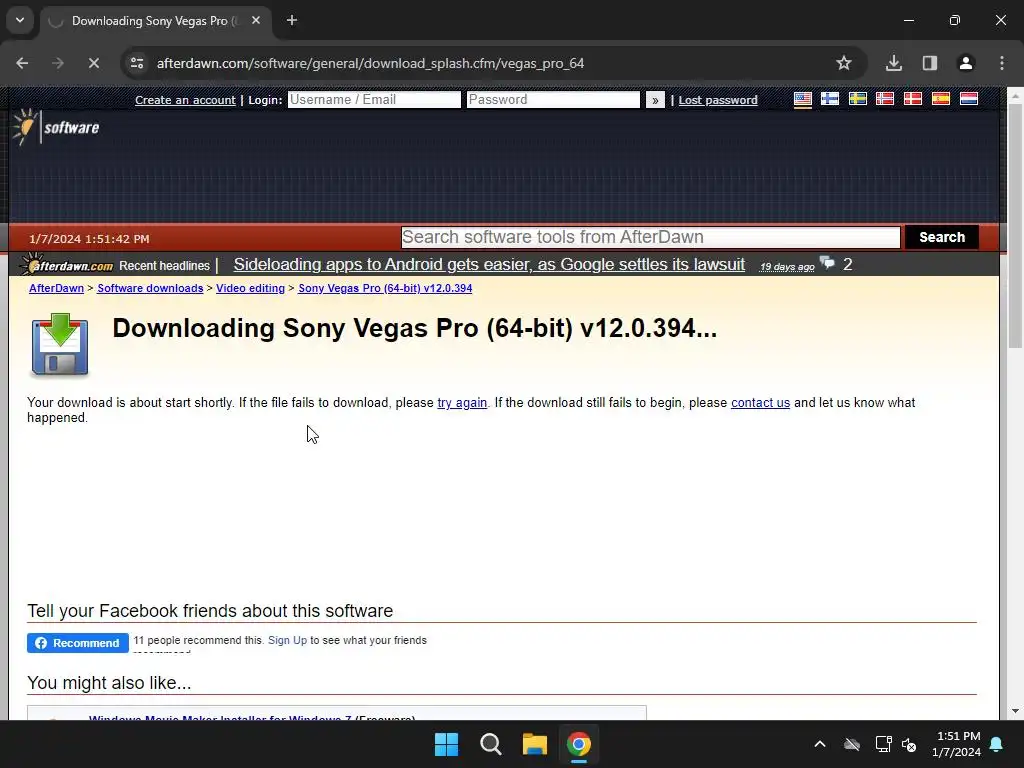This screenshot has height=768, width=1024.
Task: Open the taskbar clock showing 1:51 PM
Action: (956, 744)
